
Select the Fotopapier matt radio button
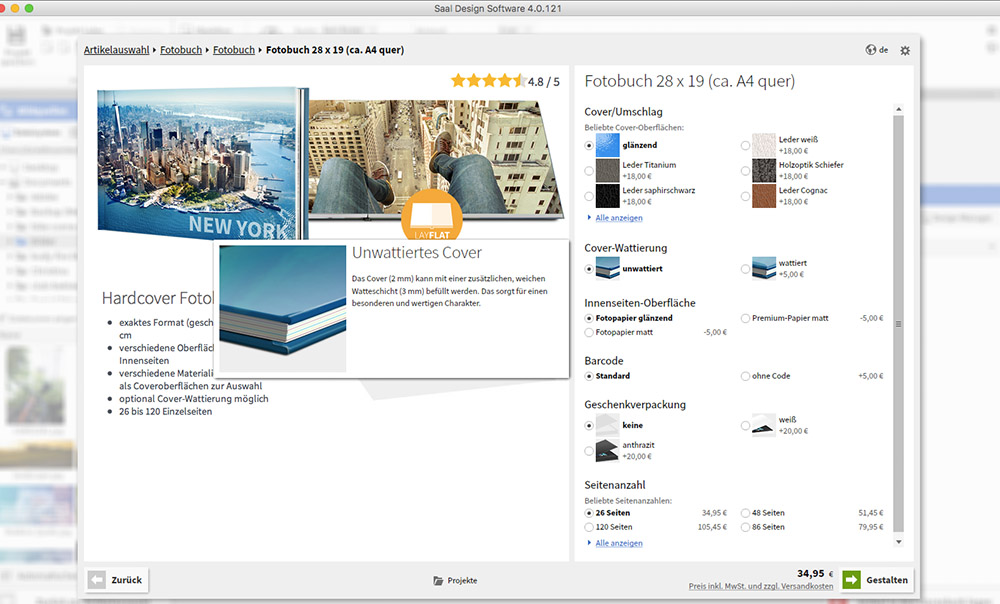pos(589,332)
